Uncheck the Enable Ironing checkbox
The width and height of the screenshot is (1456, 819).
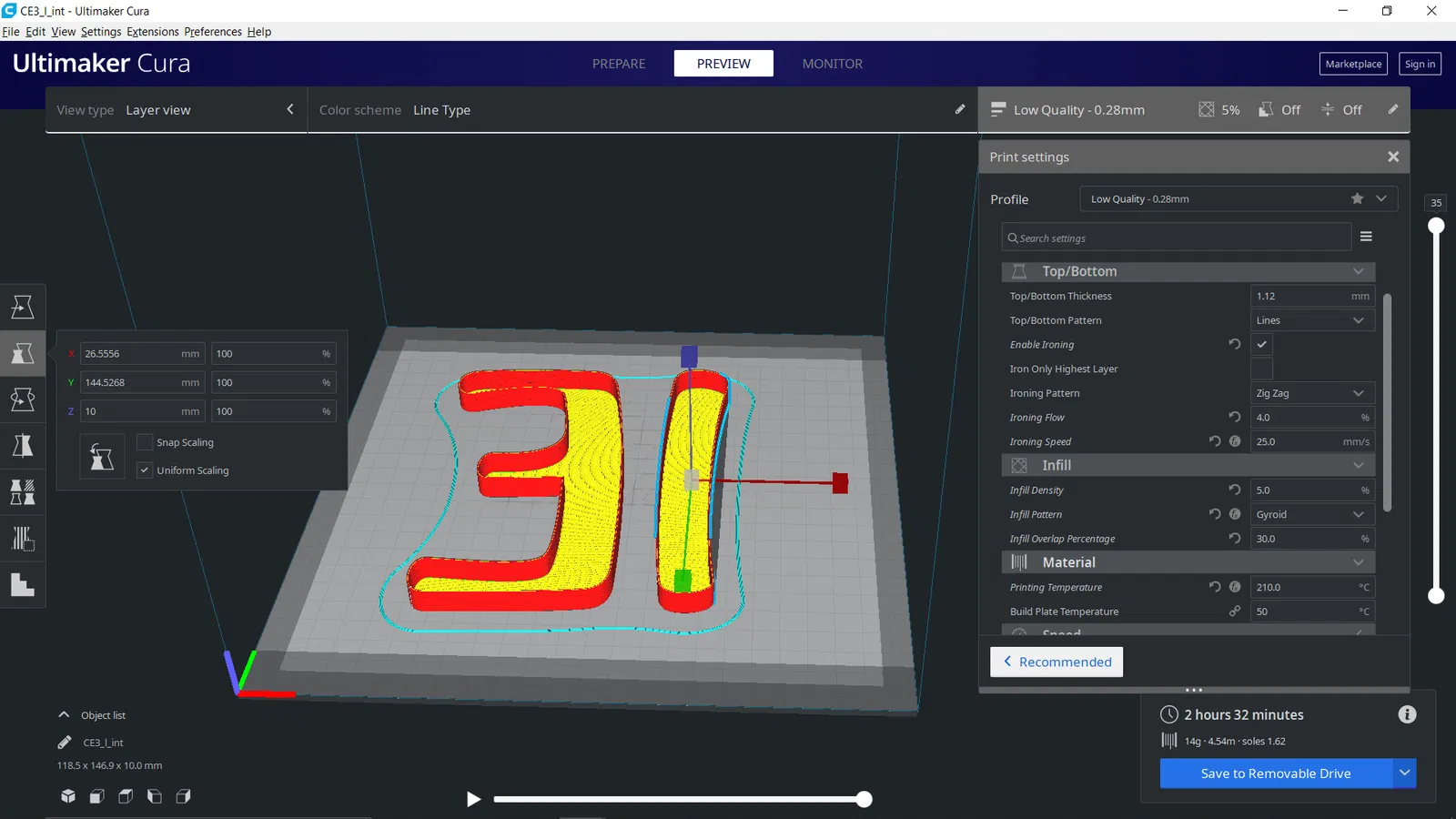click(x=1261, y=344)
